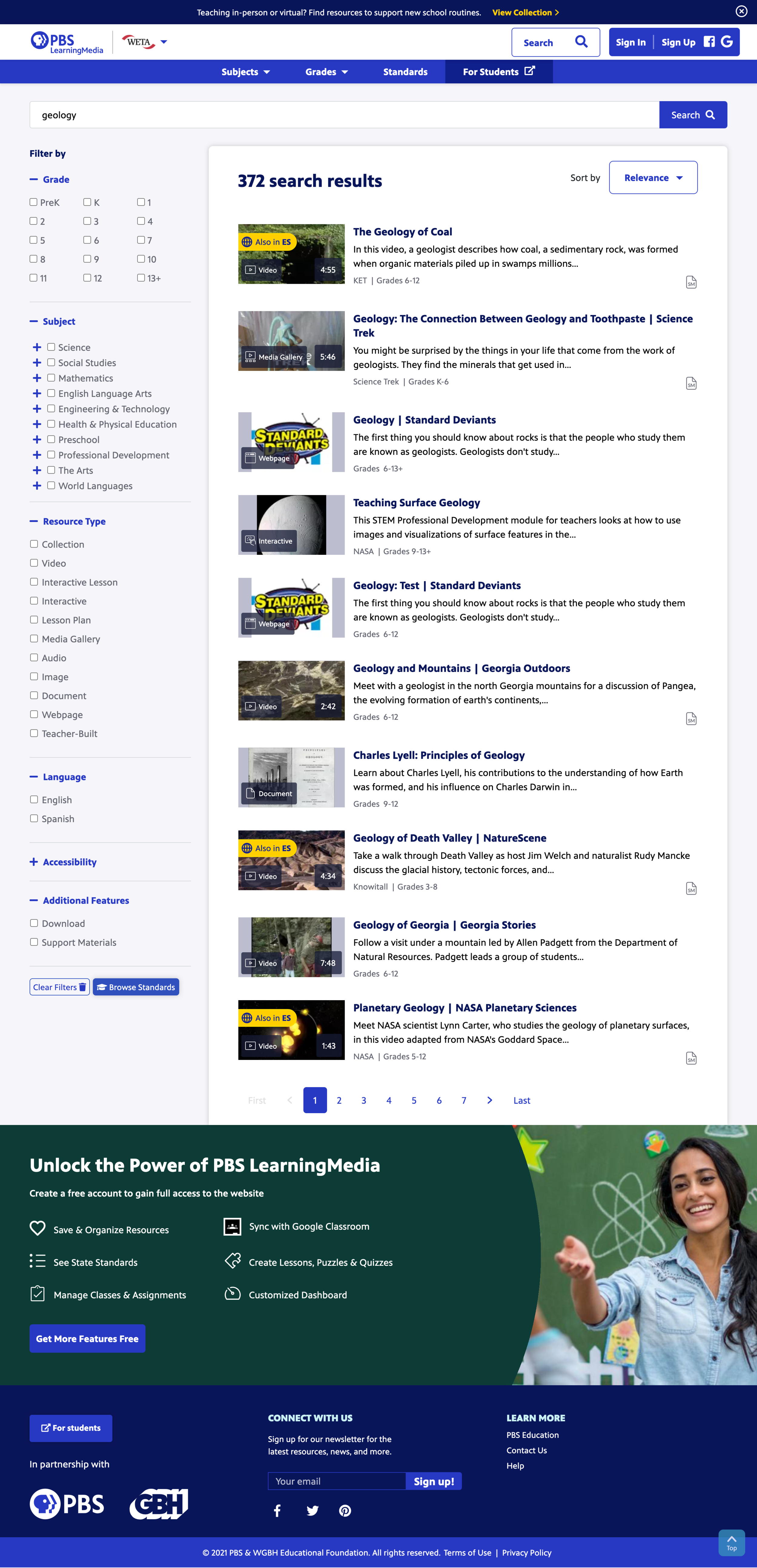Viewport: 757px width, 1568px height.
Task: Collapse the Language filter section
Action: point(58,777)
